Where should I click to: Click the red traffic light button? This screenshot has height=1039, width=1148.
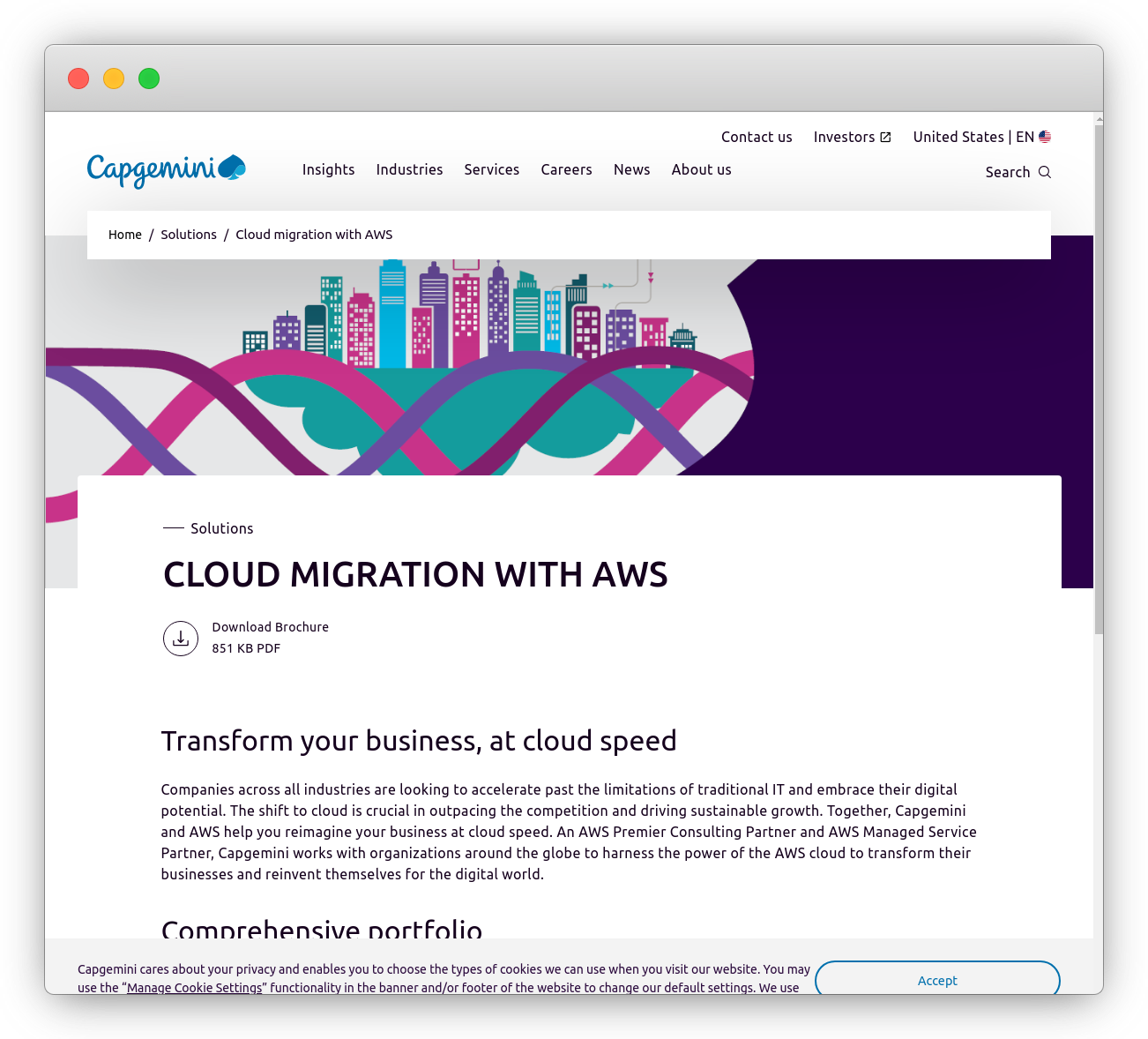[x=78, y=78]
